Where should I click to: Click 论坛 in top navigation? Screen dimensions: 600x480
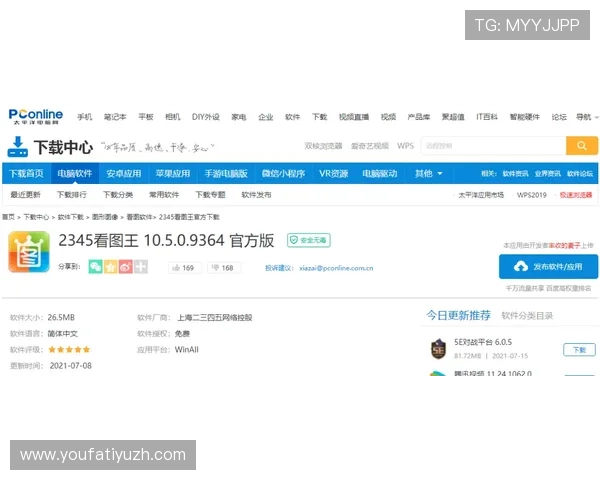(559, 117)
